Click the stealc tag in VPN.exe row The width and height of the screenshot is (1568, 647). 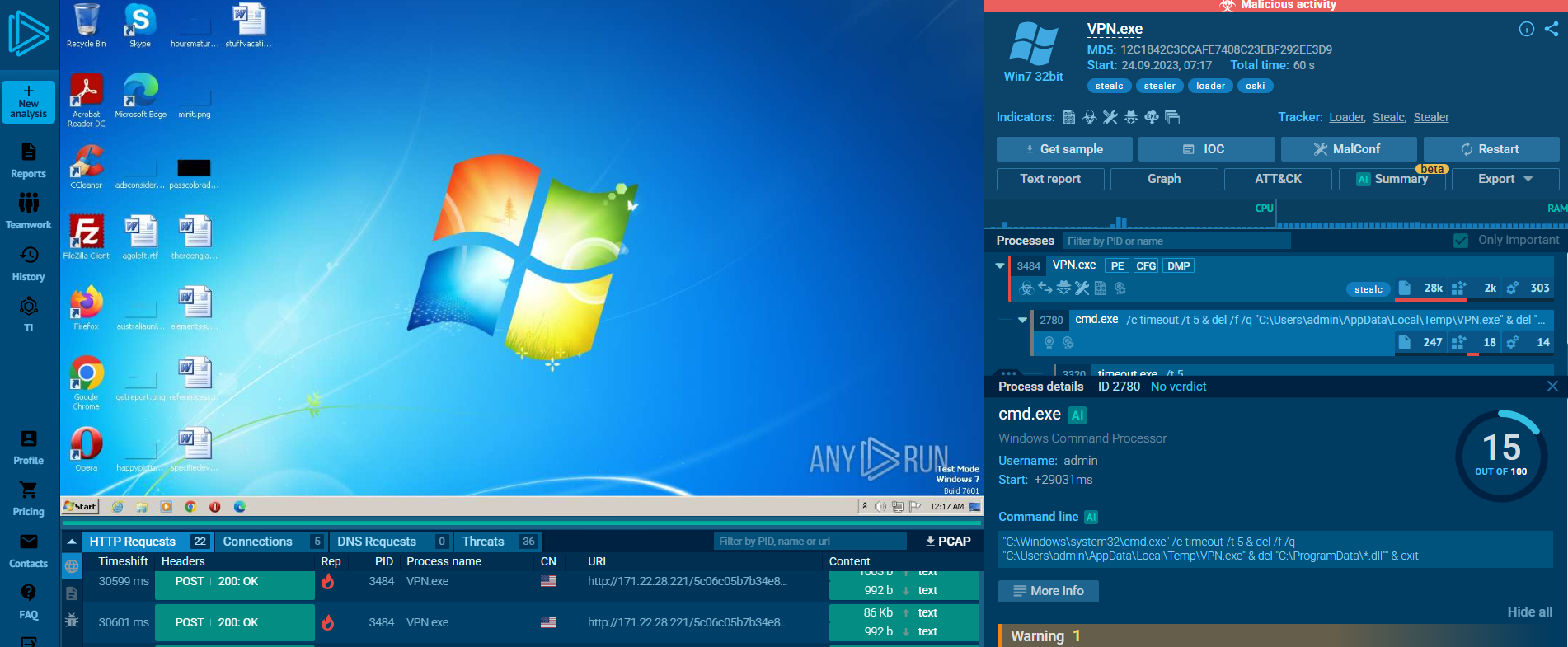click(1368, 289)
